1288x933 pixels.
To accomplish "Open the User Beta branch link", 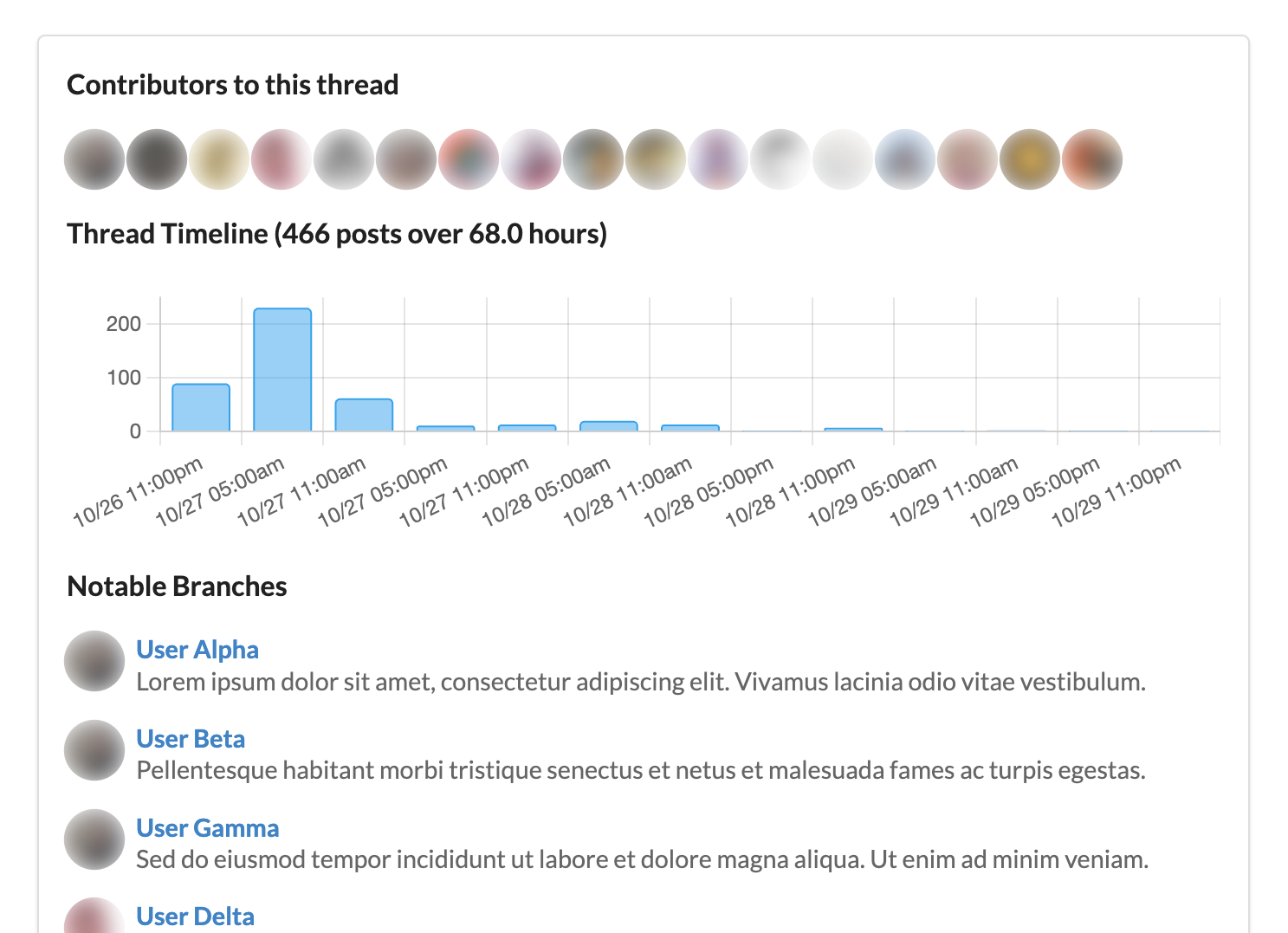I will (191, 739).
